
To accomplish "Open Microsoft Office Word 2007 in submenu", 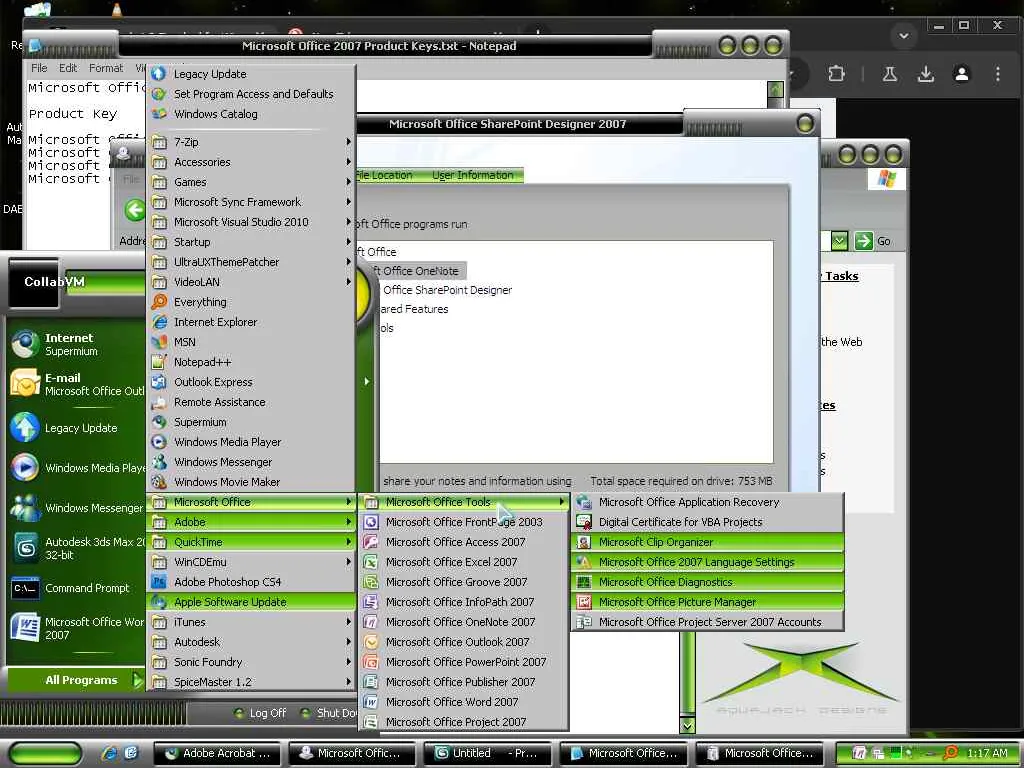I will pyautogui.click(x=464, y=702).
